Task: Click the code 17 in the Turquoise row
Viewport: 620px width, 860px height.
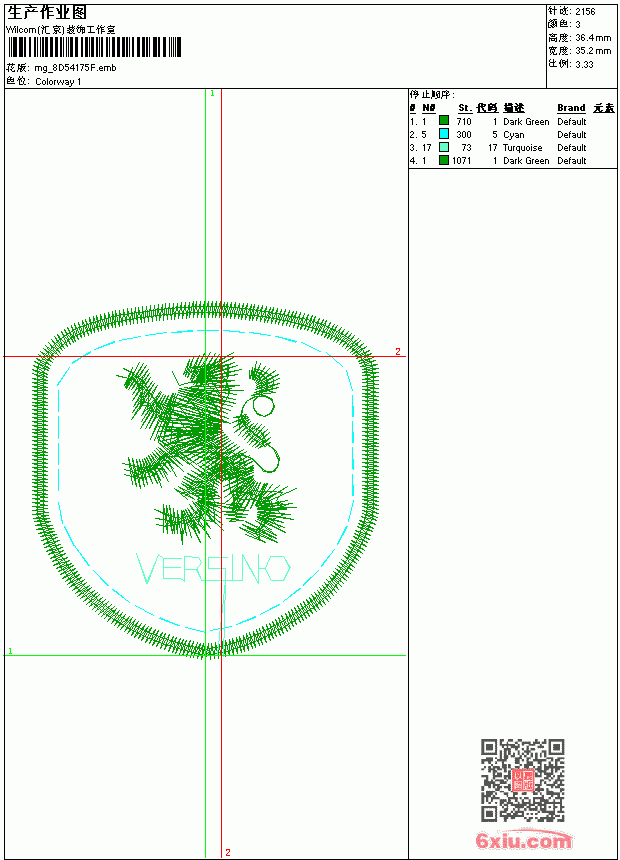Action: (493, 148)
